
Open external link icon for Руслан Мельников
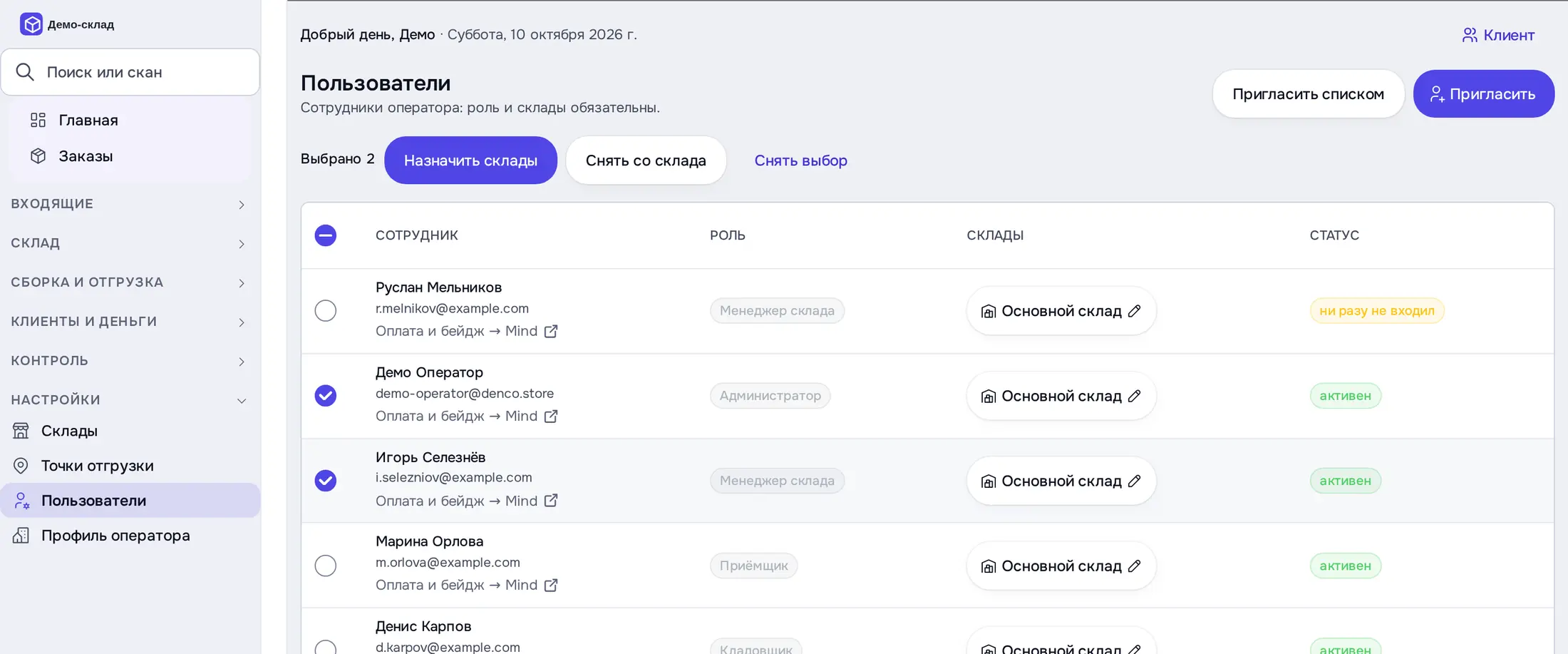(x=551, y=331)
